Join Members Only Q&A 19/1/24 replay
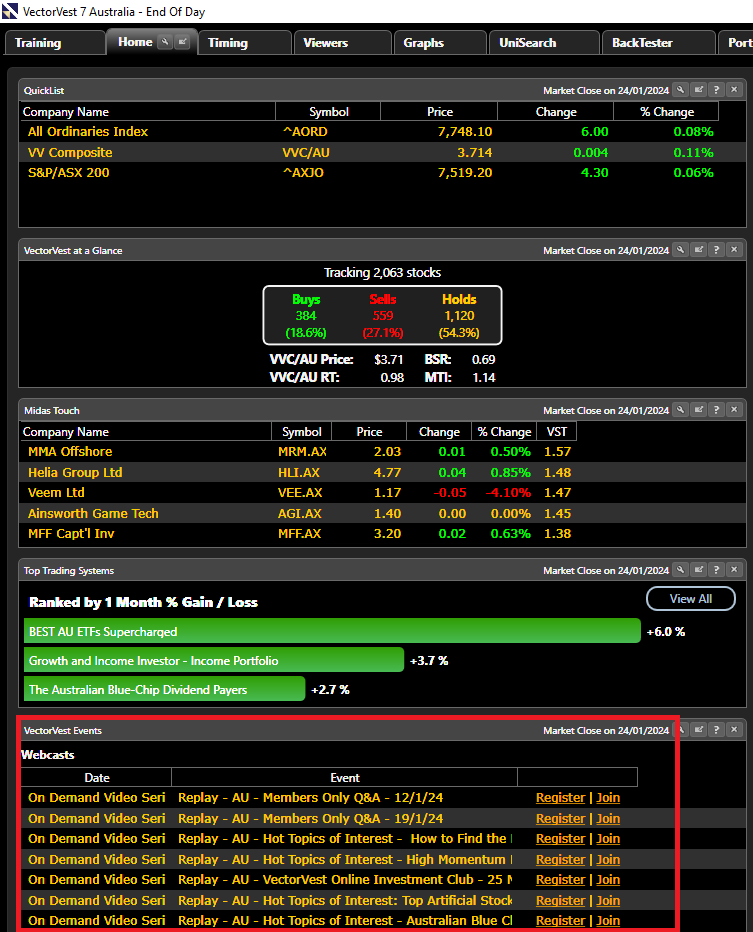 pos(608,818)
